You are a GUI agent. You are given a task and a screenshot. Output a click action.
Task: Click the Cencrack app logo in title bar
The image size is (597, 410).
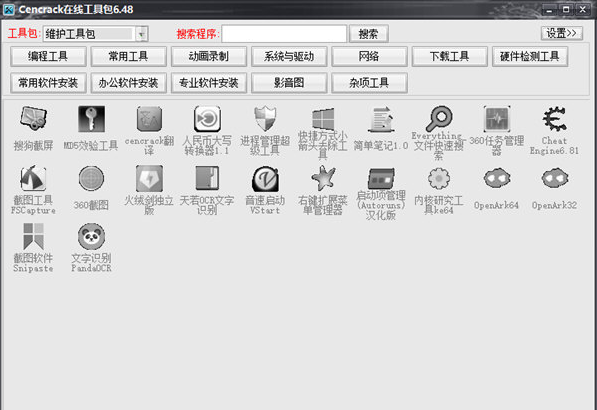click(x=8, y=9)
